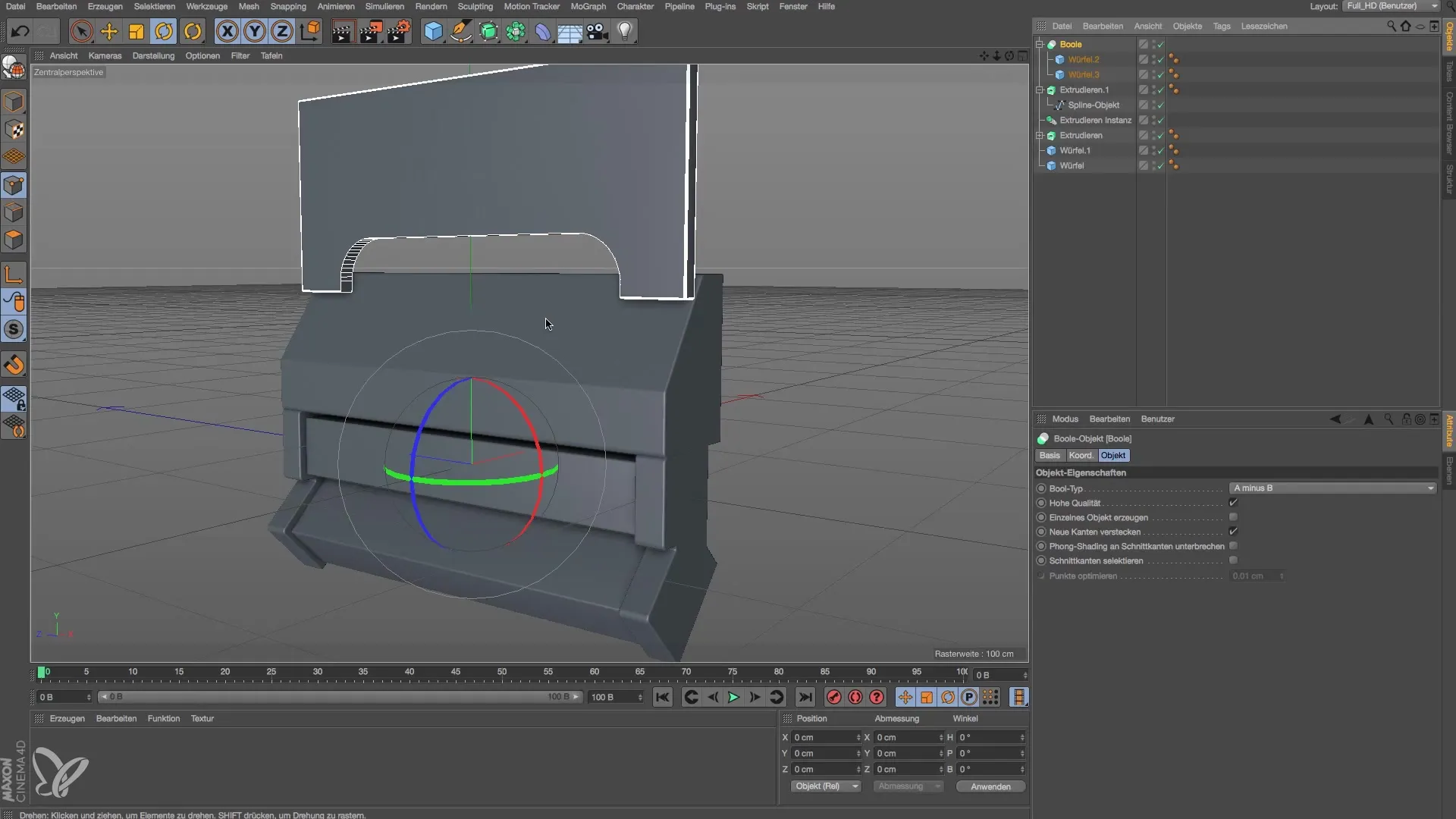The image size is (1456, 819).
Task: Switch to Polygons mode
Action: click(14, 240)
